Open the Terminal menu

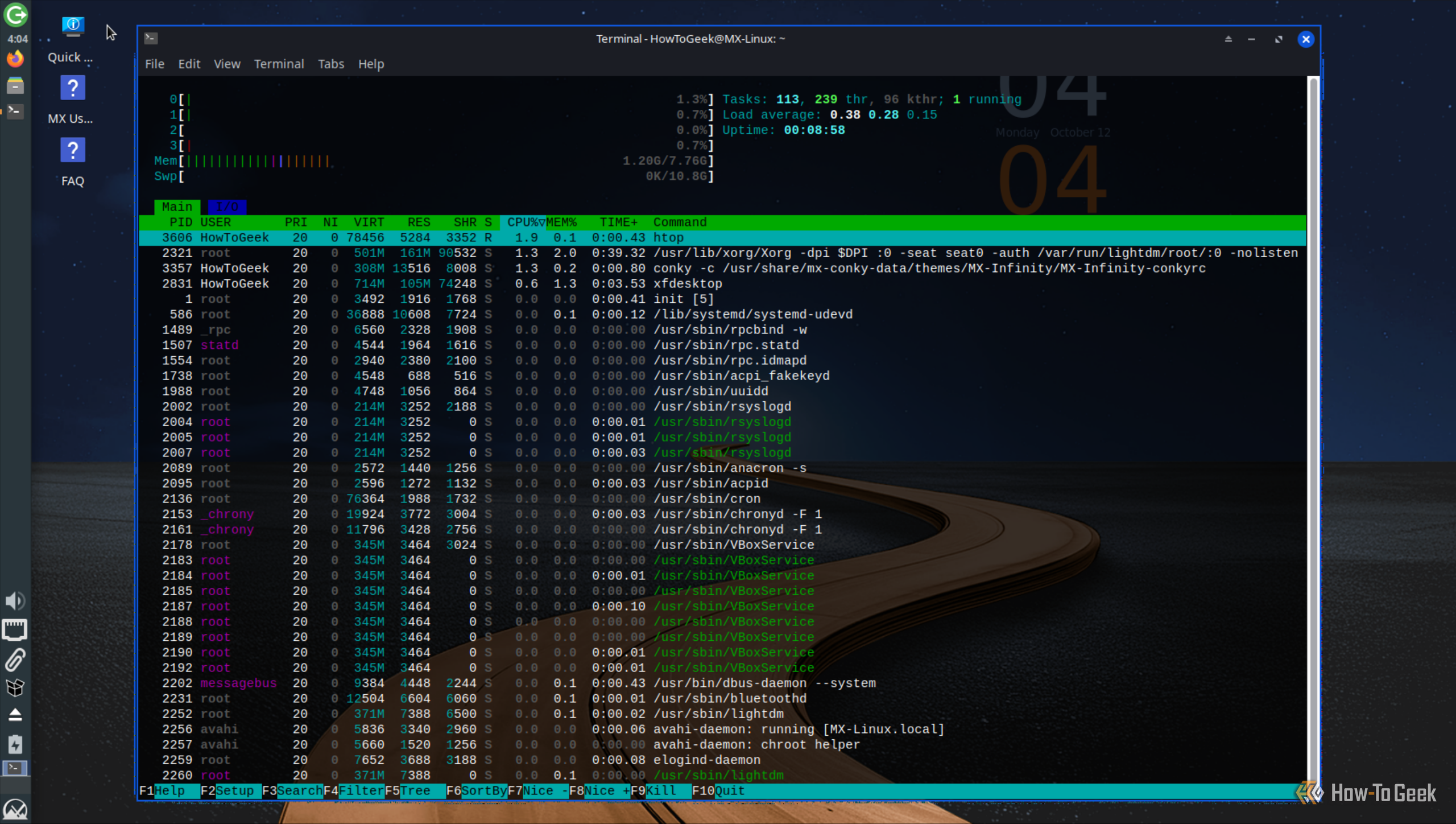(279, 64)
